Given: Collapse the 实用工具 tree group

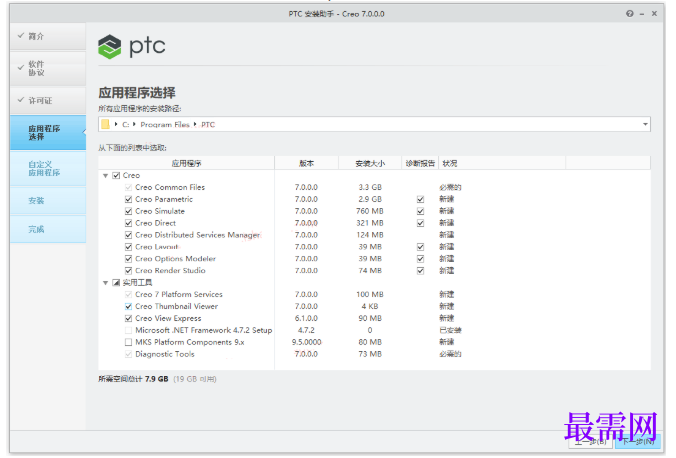Looking at the screenshot, I should 106,283.
